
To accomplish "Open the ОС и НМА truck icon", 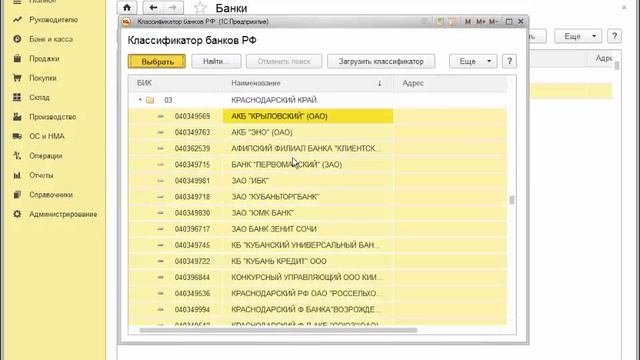I will click(x=17, y=136).
